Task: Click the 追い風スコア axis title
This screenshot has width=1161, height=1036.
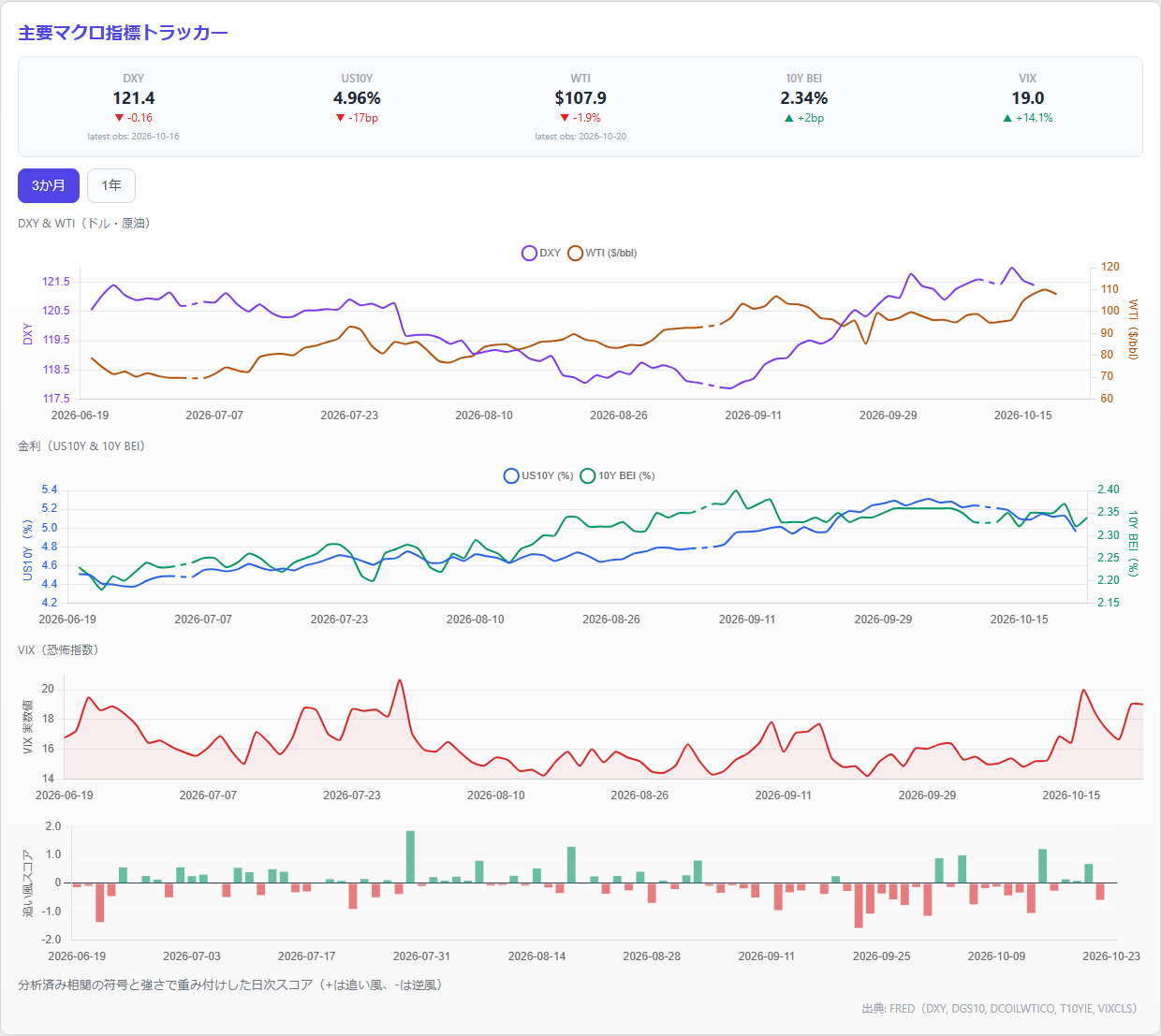Action: click(27, 883)
